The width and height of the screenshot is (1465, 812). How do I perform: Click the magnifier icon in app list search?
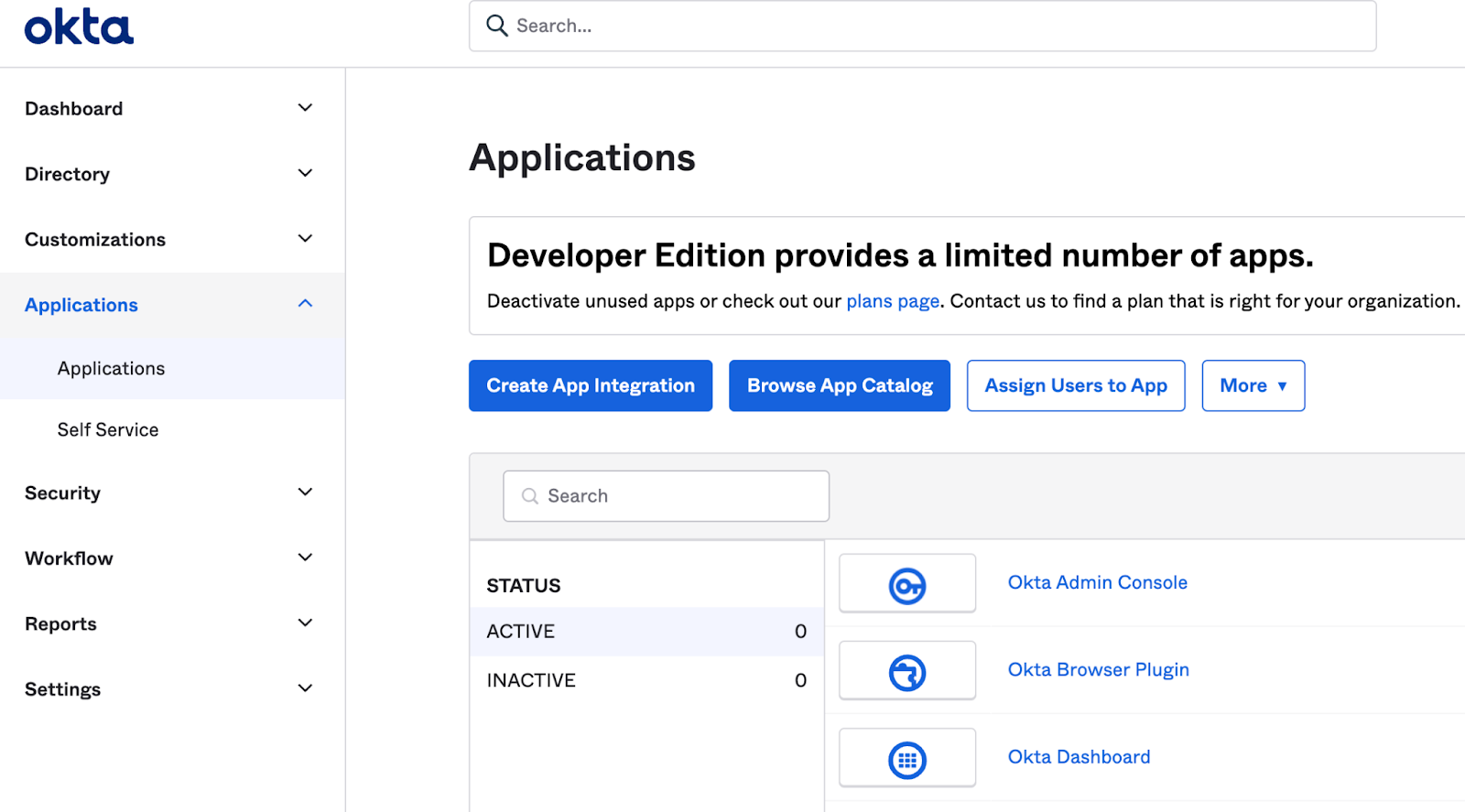tap(530, 496)
